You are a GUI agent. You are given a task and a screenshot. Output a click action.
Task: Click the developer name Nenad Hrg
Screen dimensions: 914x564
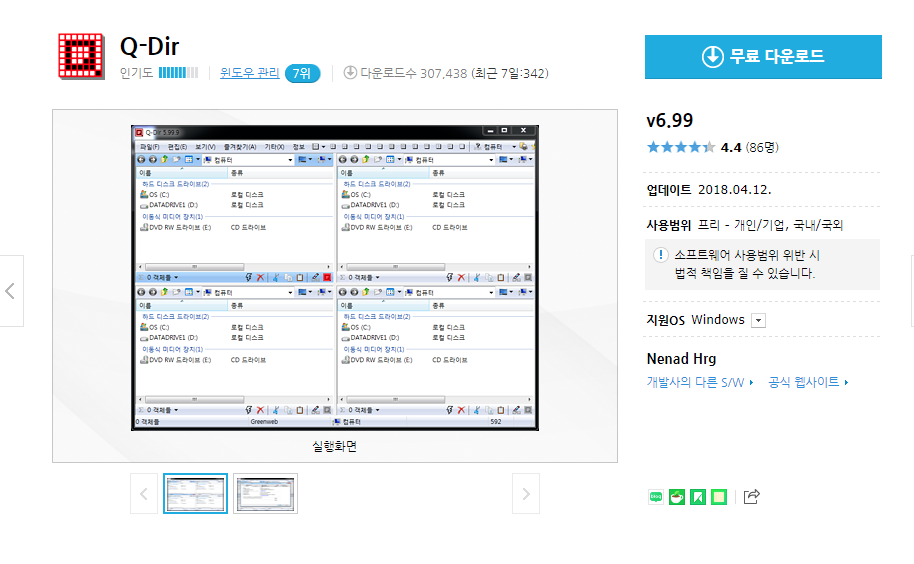click(681, 359)
